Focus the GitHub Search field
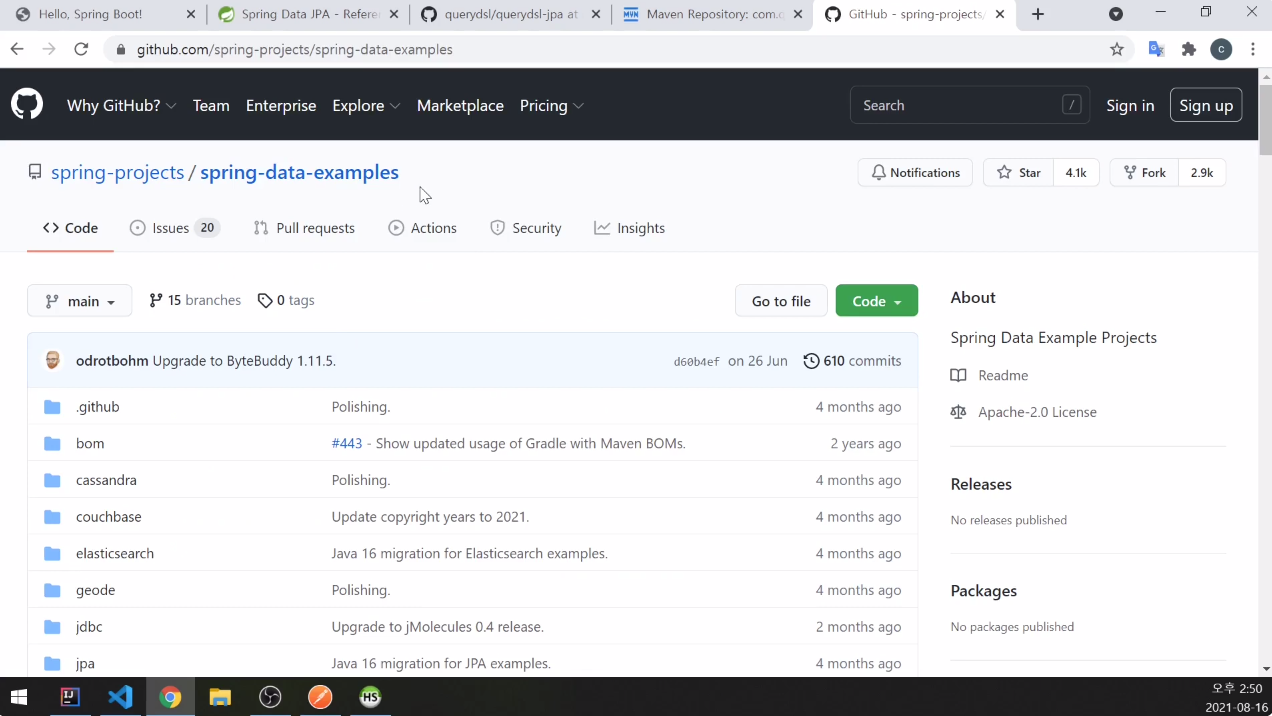Screen dimensions: 1272x716 pos(970,105)
